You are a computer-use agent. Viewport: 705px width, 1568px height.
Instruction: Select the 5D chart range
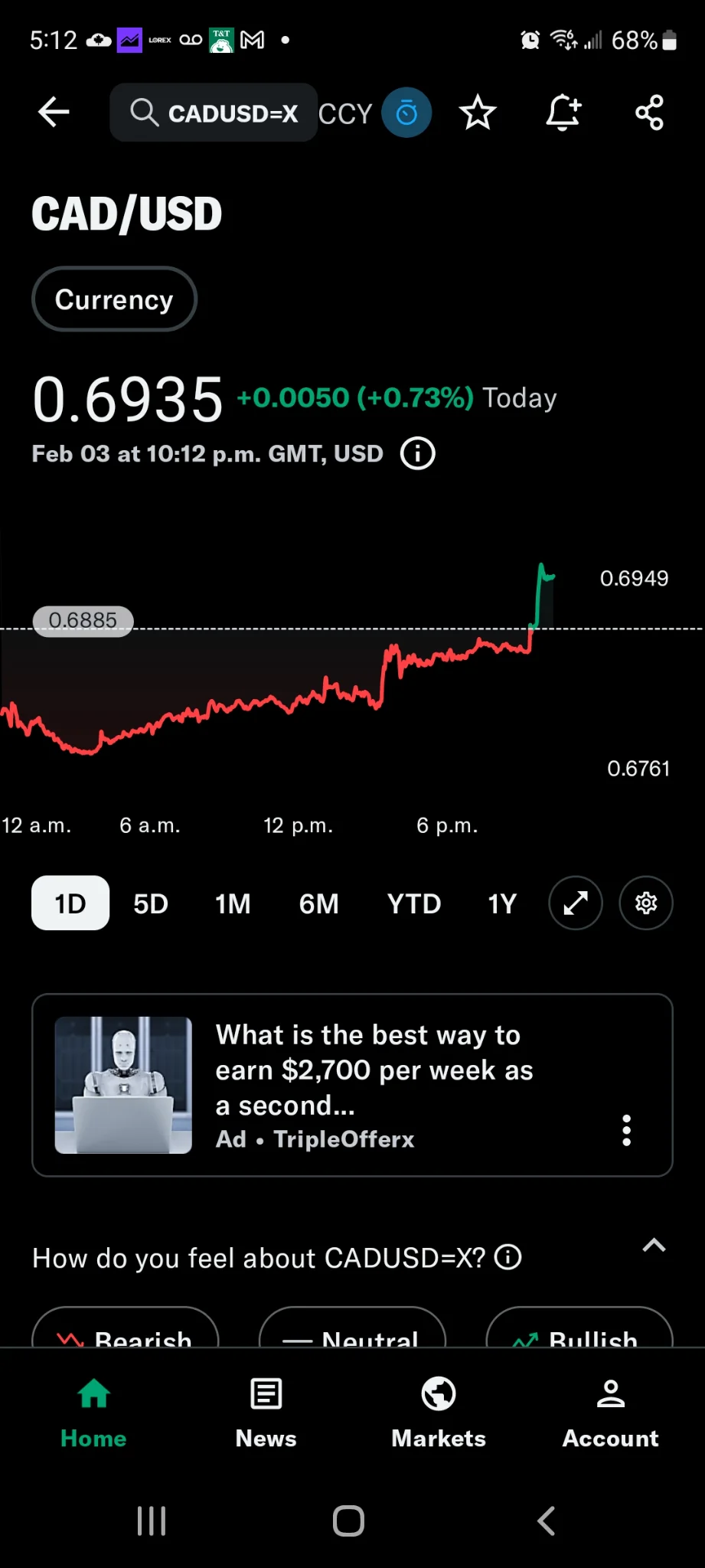[150, 903]
